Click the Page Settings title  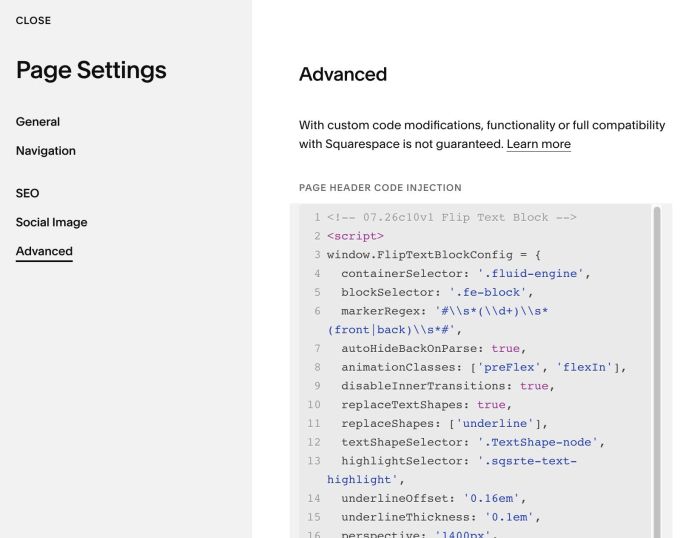tap(91, 71)
